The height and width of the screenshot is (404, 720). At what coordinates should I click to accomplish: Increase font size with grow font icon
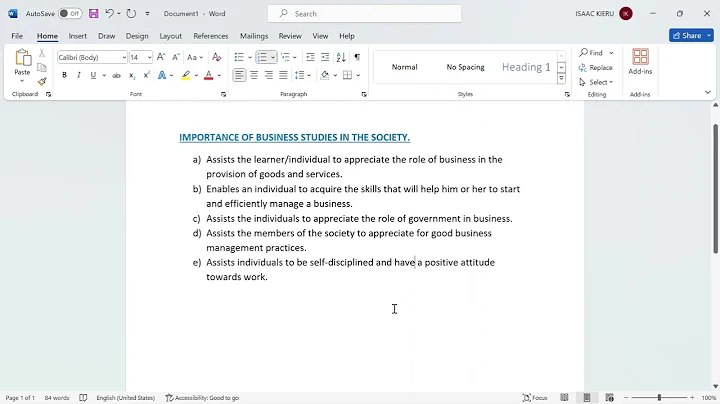click(161, 57)
